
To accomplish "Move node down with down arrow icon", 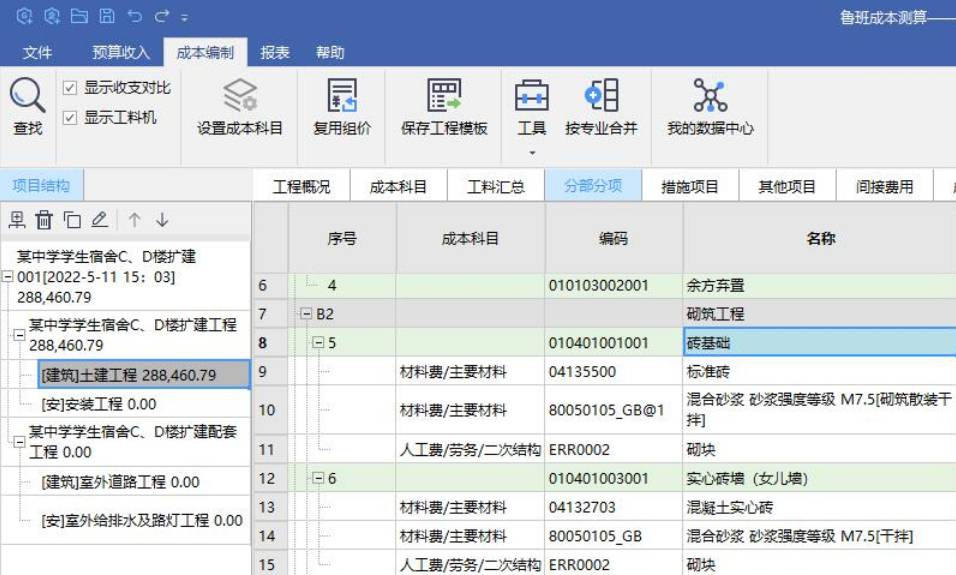I will click(162, 220).
